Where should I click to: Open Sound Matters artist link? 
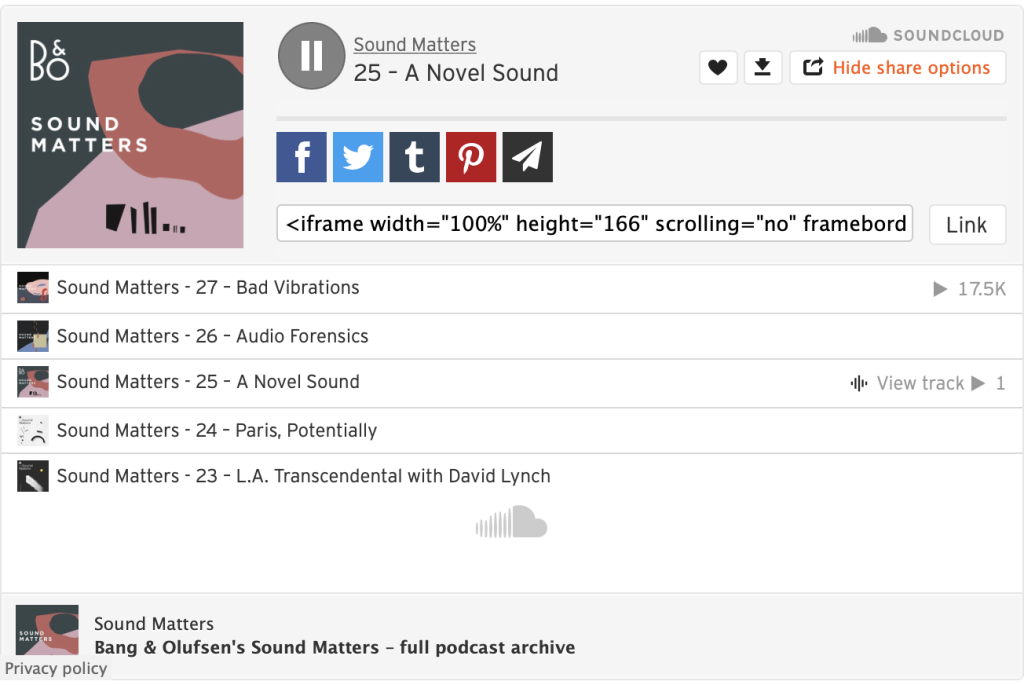tap(415, 44)
